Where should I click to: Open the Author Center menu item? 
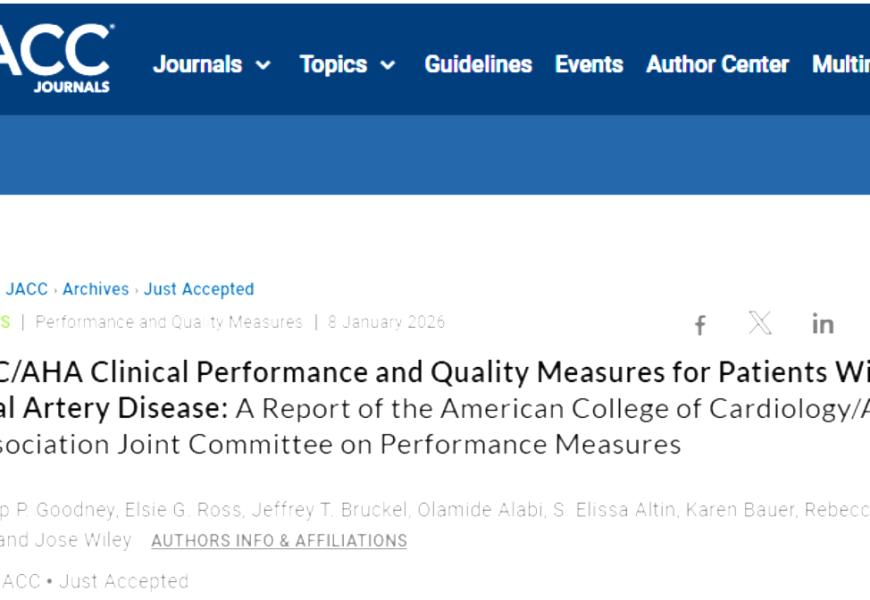coord(717,65)
